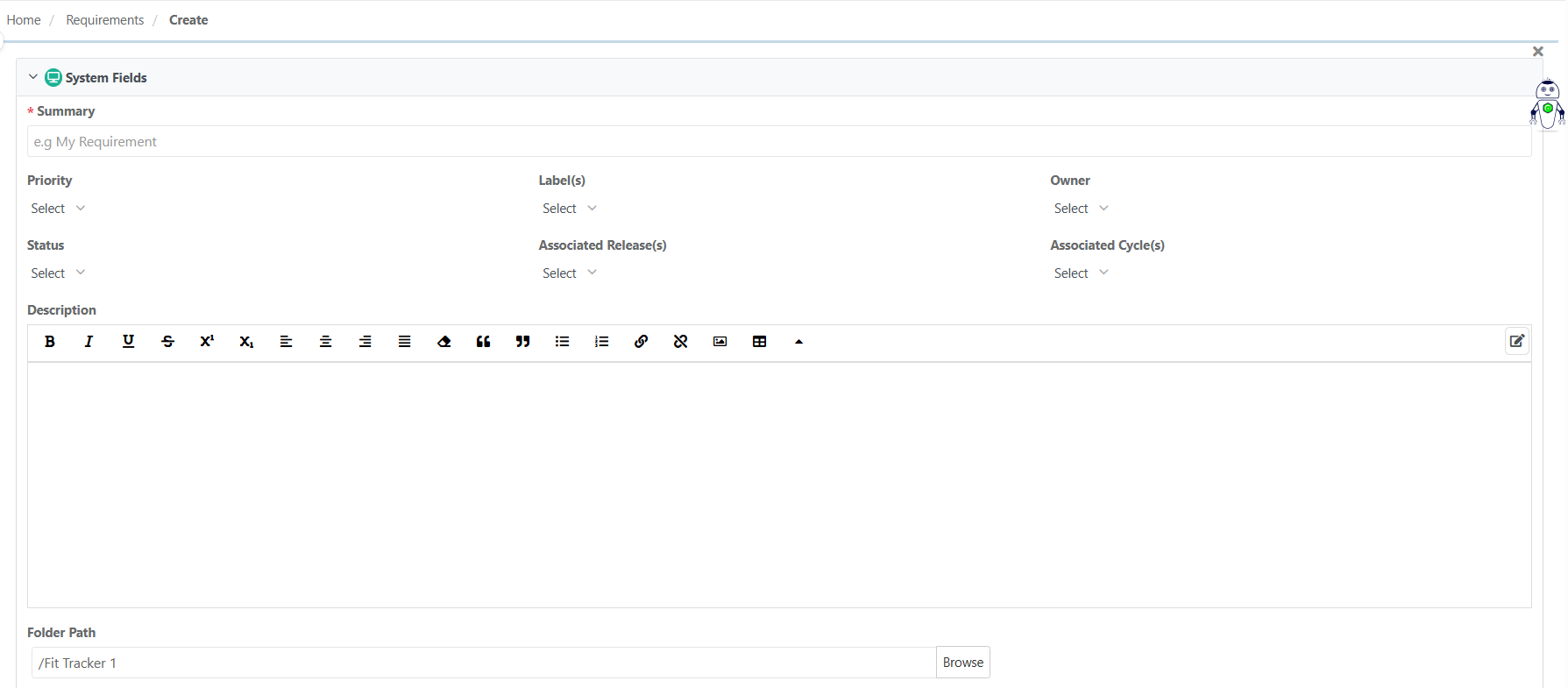The width and height of the screenshot is (1568, 688).
Task: Center align description text
Action: point(325,342)
